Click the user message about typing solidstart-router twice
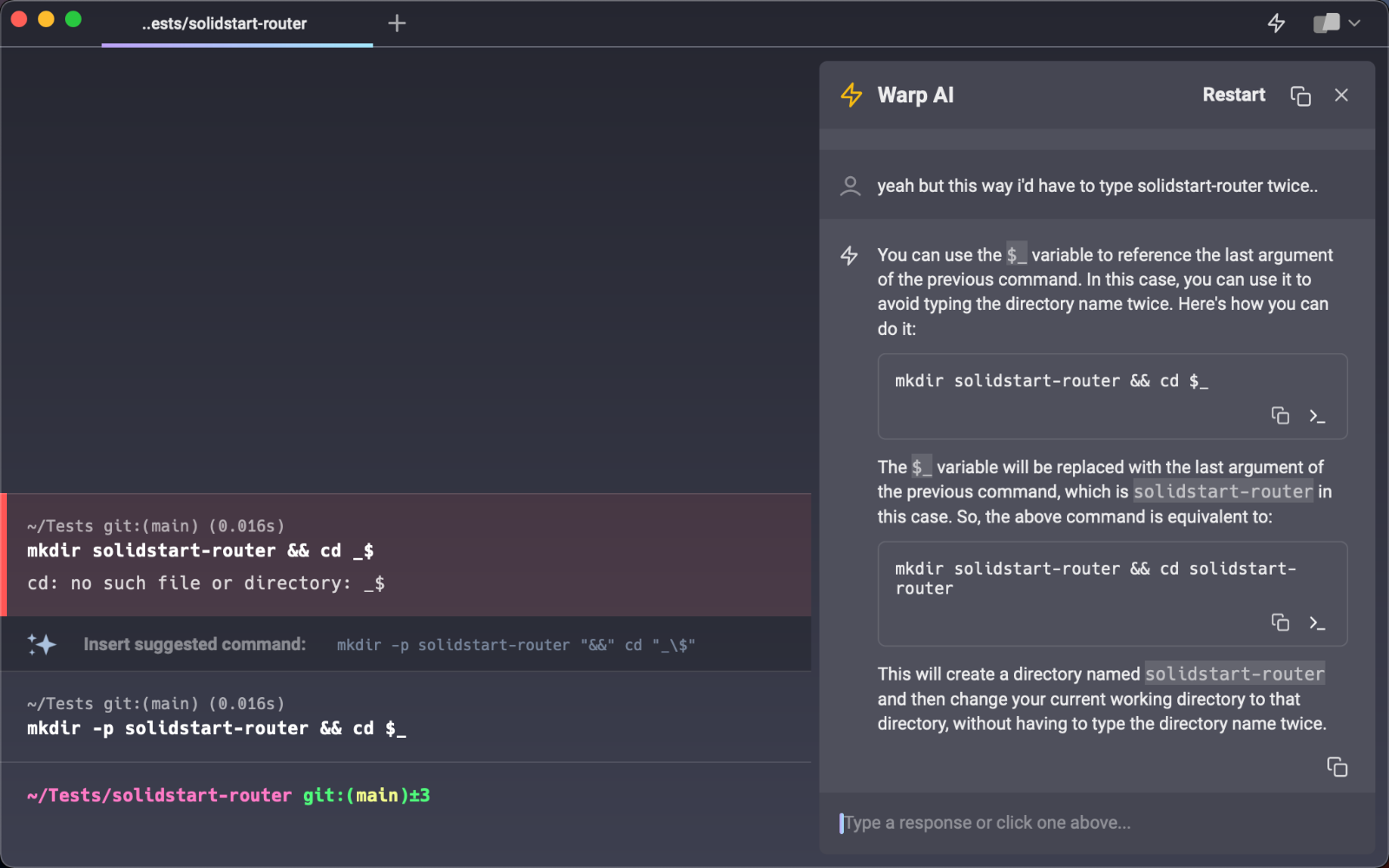Image resolution: width=1389 pixels, height=868 pixels. (1096, 186)
